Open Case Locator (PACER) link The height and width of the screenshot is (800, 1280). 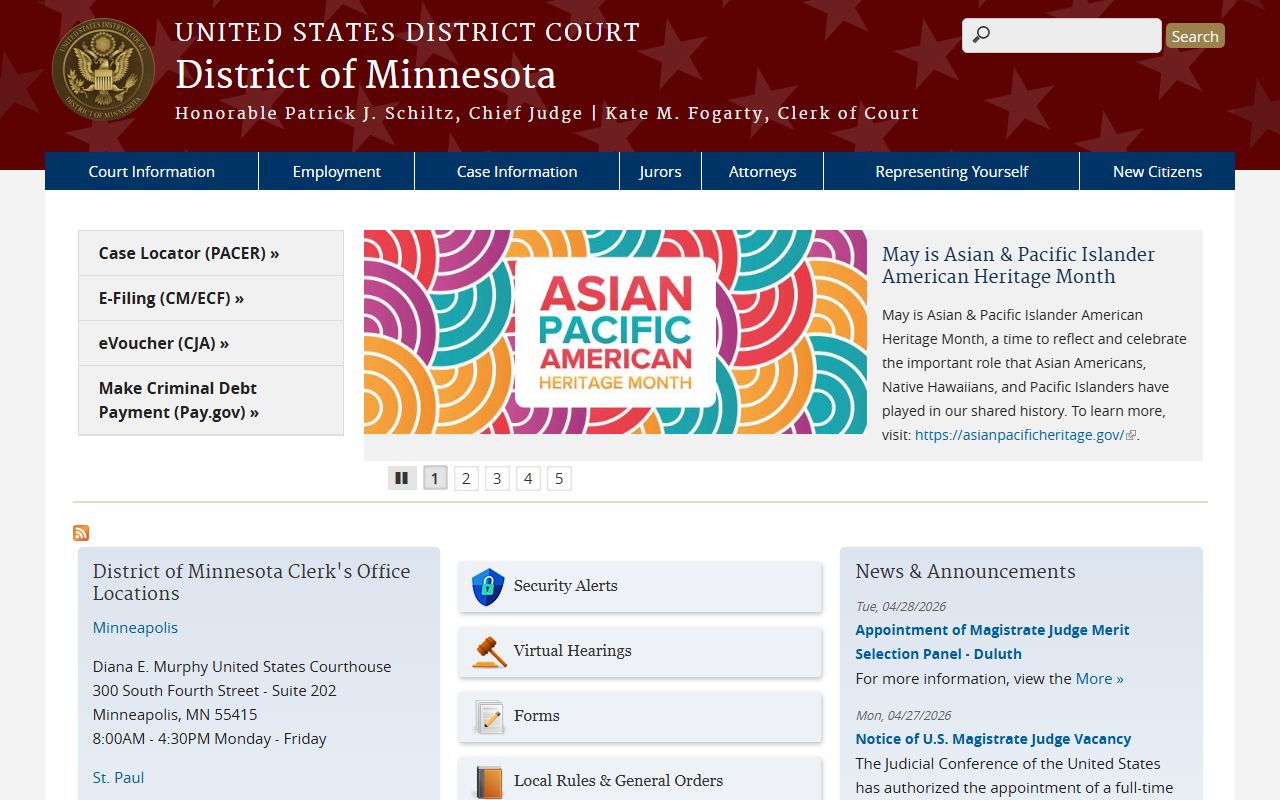coord(211,253)
